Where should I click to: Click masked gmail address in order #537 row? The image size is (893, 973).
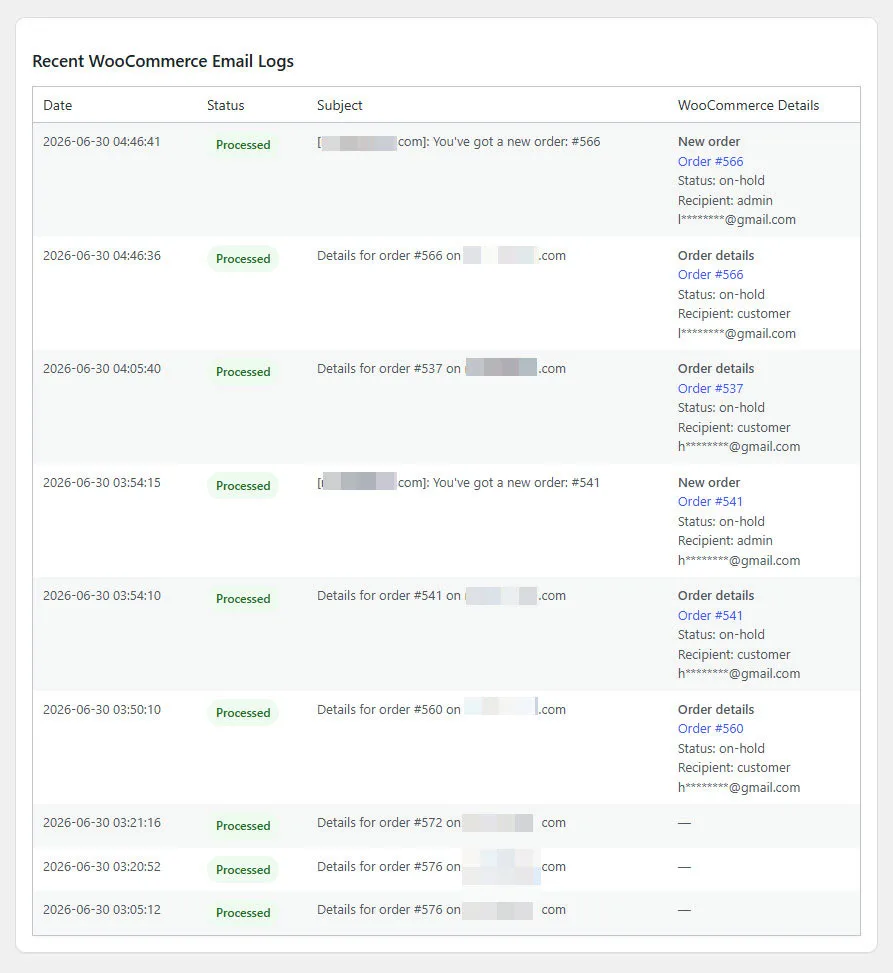738,447
